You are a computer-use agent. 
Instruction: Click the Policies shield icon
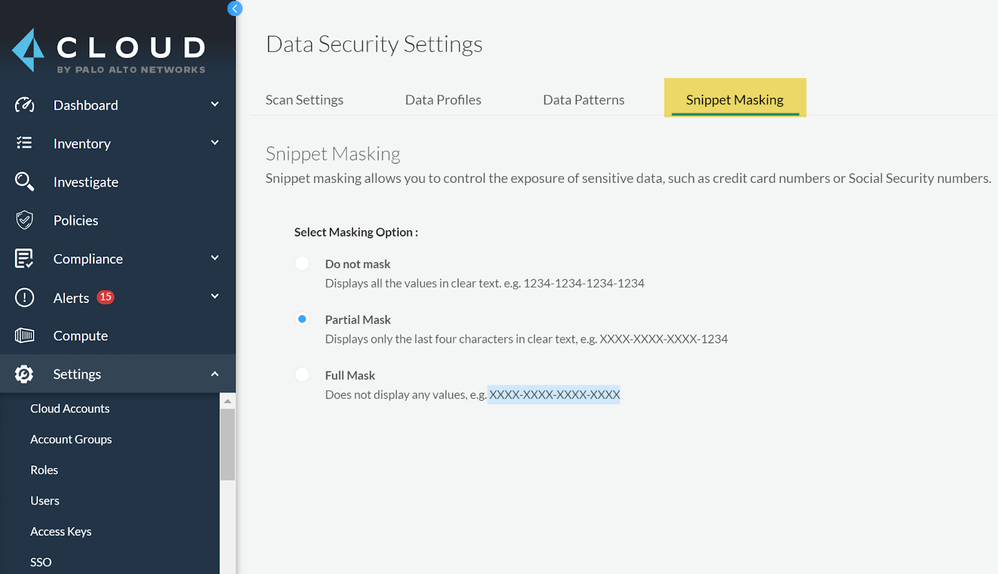pos(25,220)
